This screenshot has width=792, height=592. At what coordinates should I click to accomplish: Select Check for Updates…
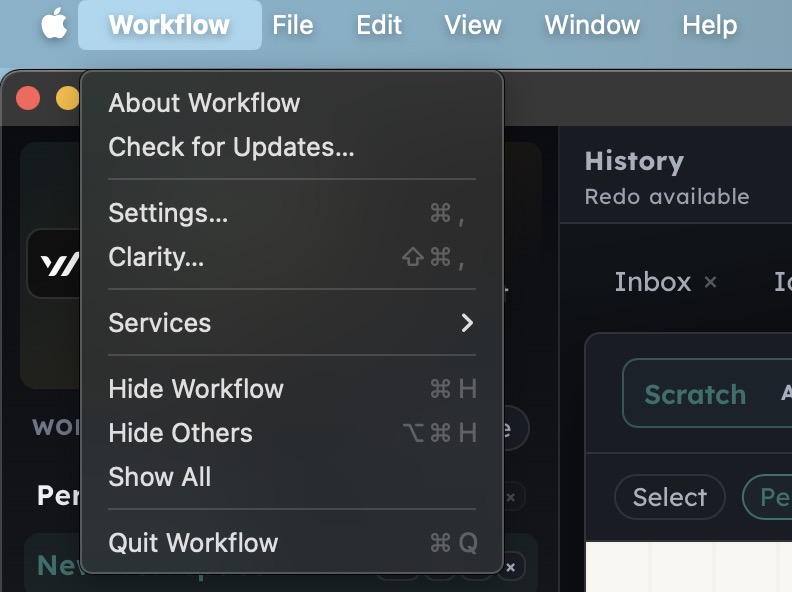(x=292, y=147)
